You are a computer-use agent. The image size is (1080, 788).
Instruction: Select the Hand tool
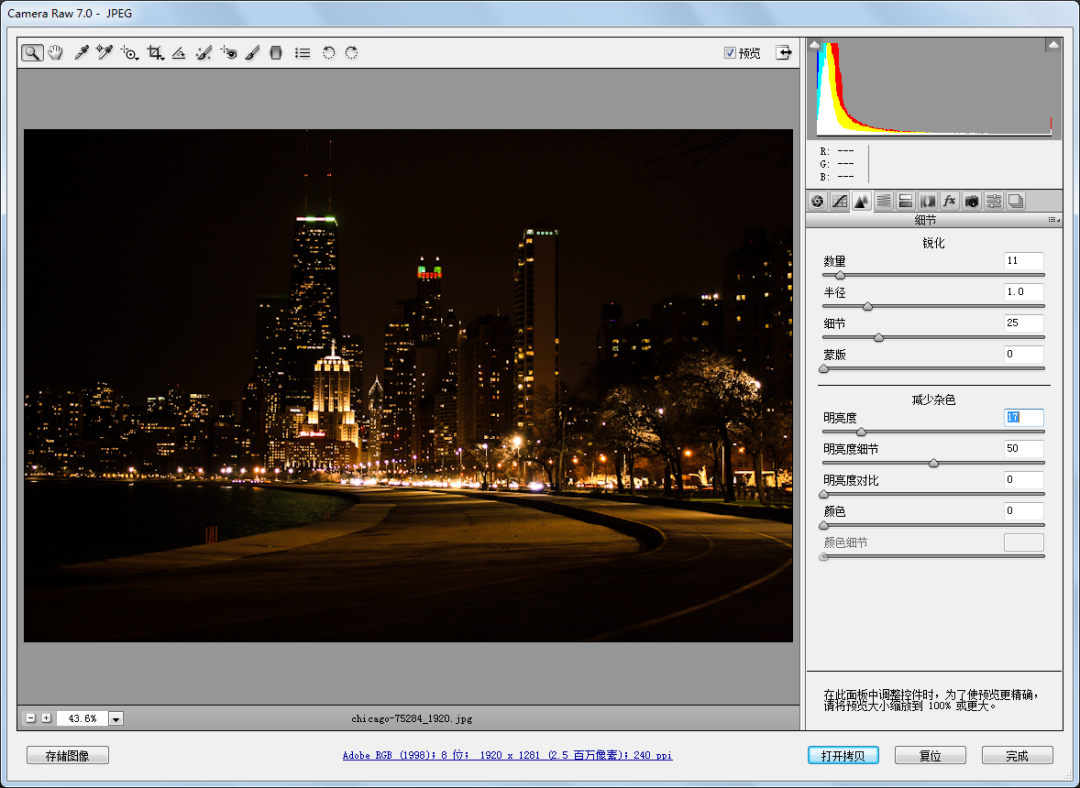click(x=56, y=52)
